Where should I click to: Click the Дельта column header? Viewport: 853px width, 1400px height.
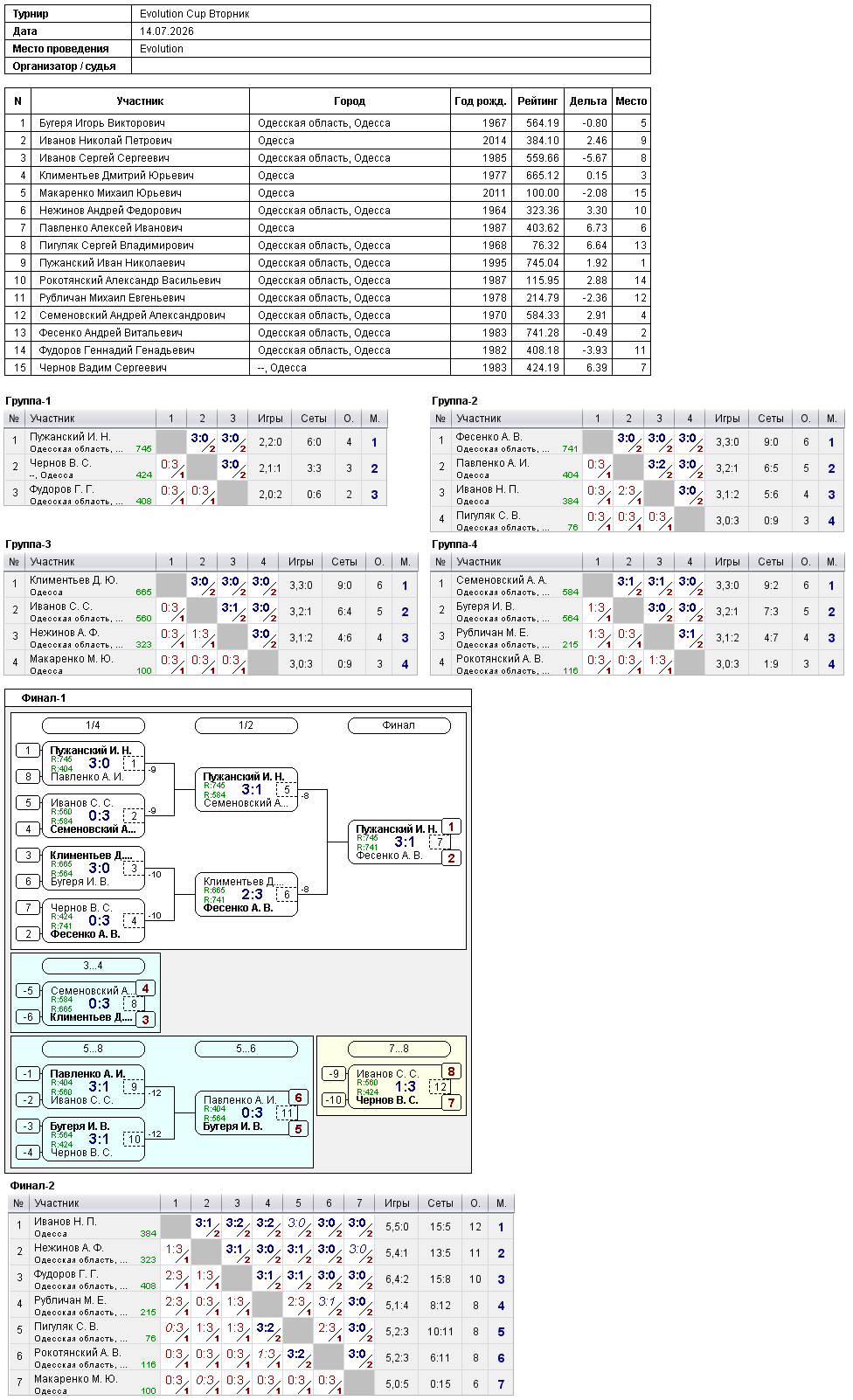(x=588, y=101)
